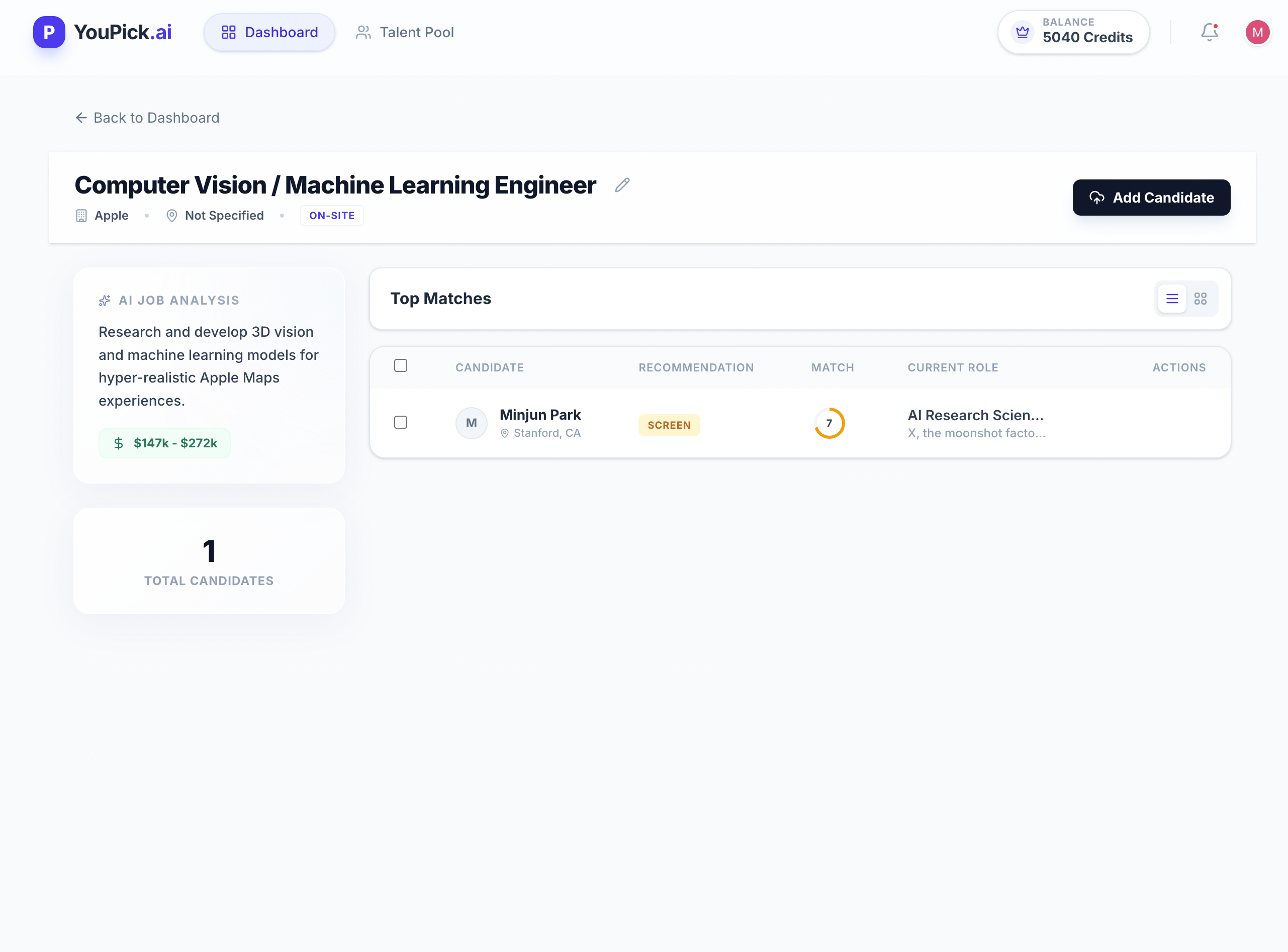Switch to the Talent Pool tab
Image resolution: width=1288 pixels, height=952 pixels.
coord(405,32)
